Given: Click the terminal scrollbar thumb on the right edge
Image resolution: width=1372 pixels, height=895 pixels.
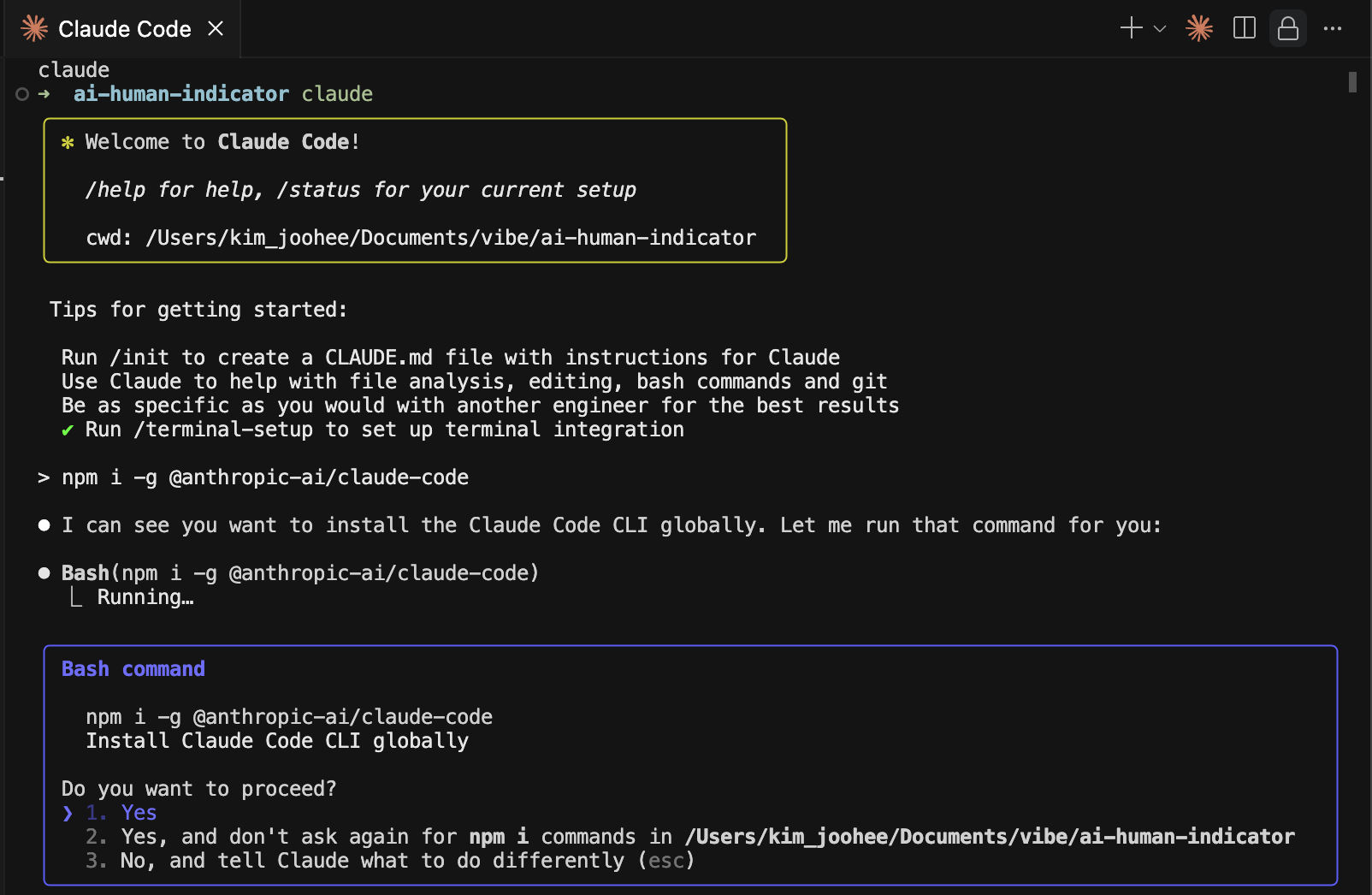Looking at the screenshot, I should click(1352, 82).
